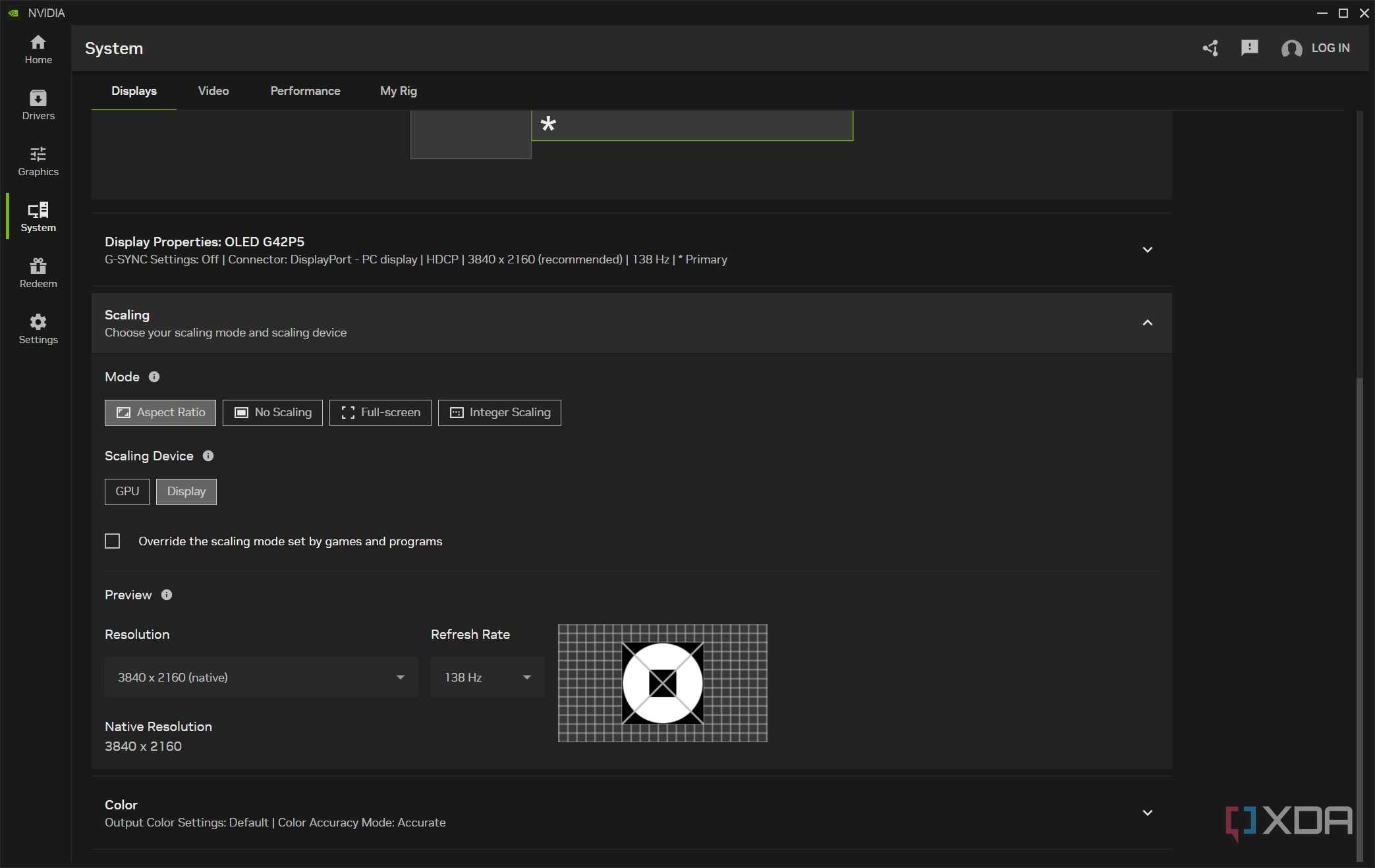Switch to the Performance tab
Viewport: 1375px width, 868px height.
pos(305,91)
